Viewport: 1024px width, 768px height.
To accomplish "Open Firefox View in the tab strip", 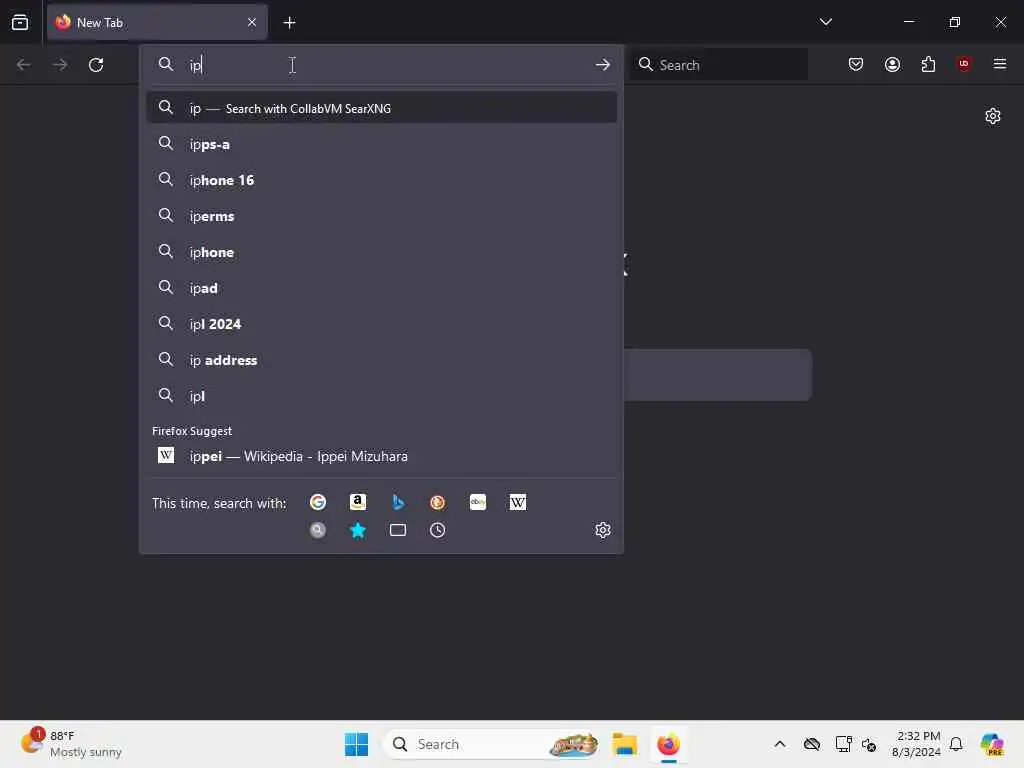I will point(20,22).
